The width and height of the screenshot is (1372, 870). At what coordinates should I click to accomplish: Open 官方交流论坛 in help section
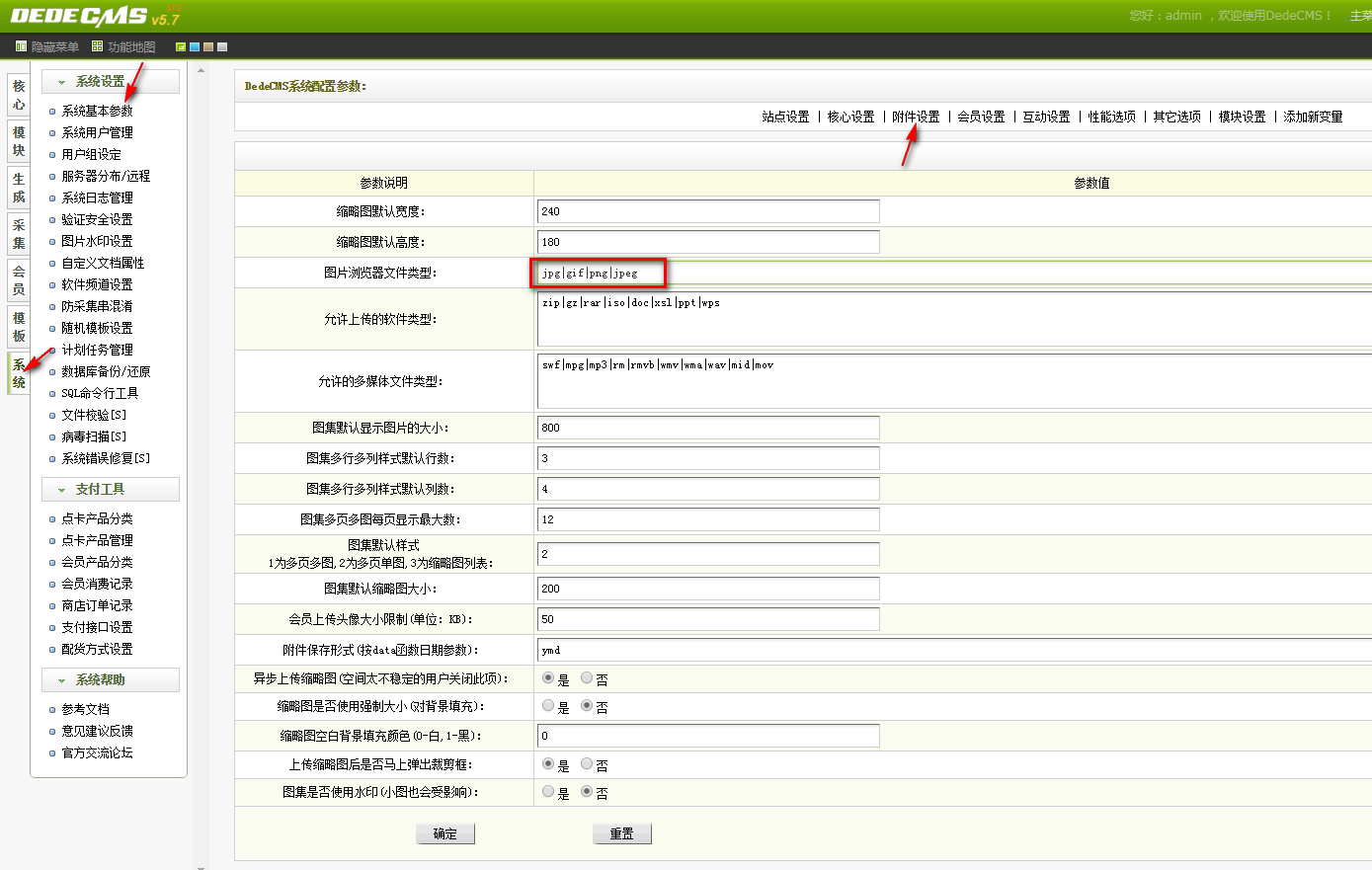[97, 752]
